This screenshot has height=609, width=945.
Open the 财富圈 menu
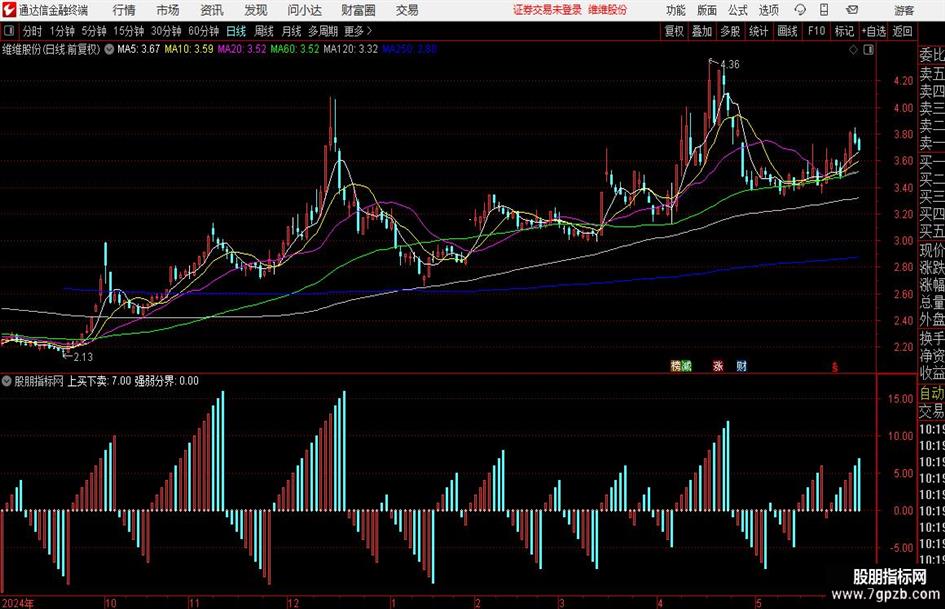pos(358,10)
